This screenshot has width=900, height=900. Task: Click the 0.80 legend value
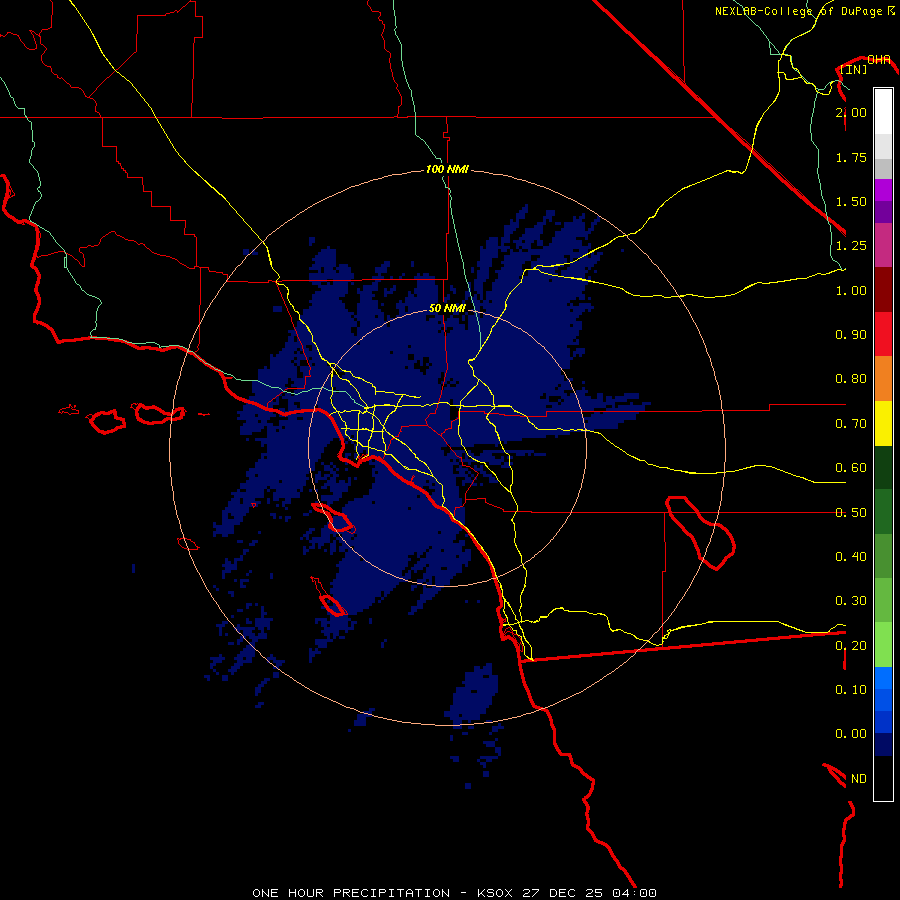point(851,379)
